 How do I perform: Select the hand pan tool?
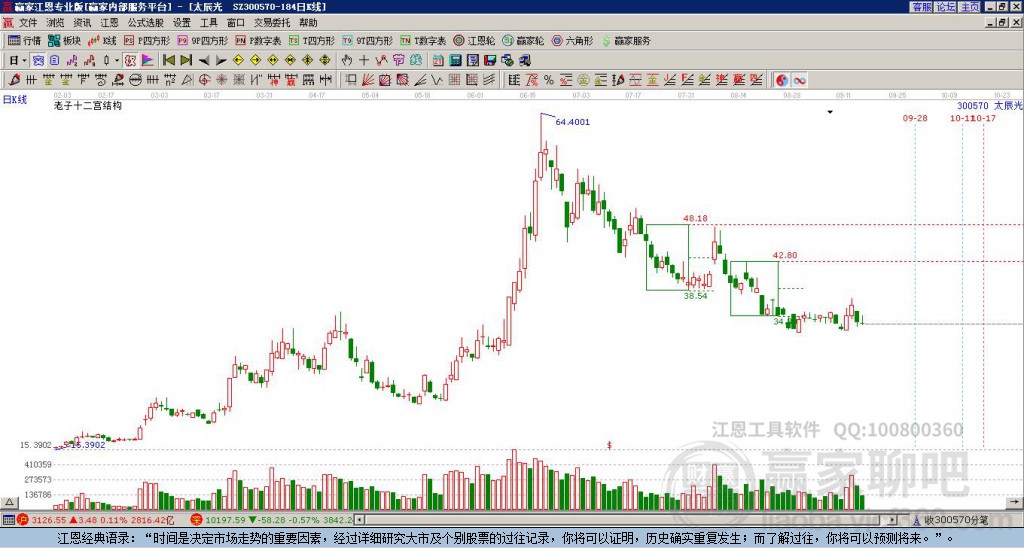(x=347, y=61)
